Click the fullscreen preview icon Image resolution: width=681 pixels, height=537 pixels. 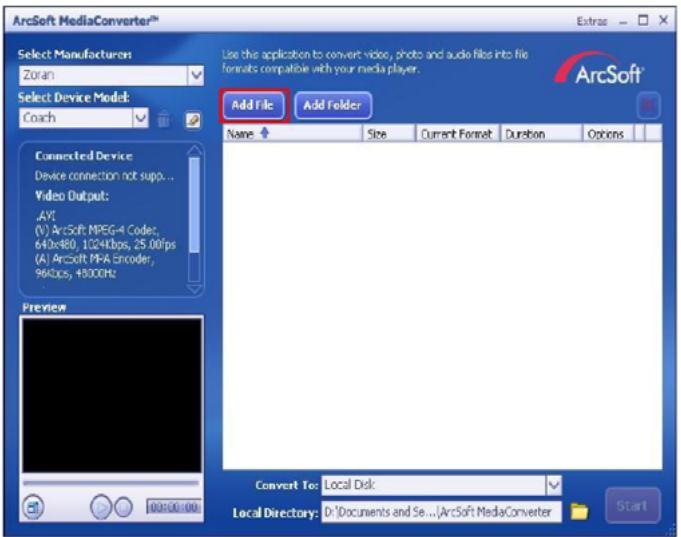33,507
